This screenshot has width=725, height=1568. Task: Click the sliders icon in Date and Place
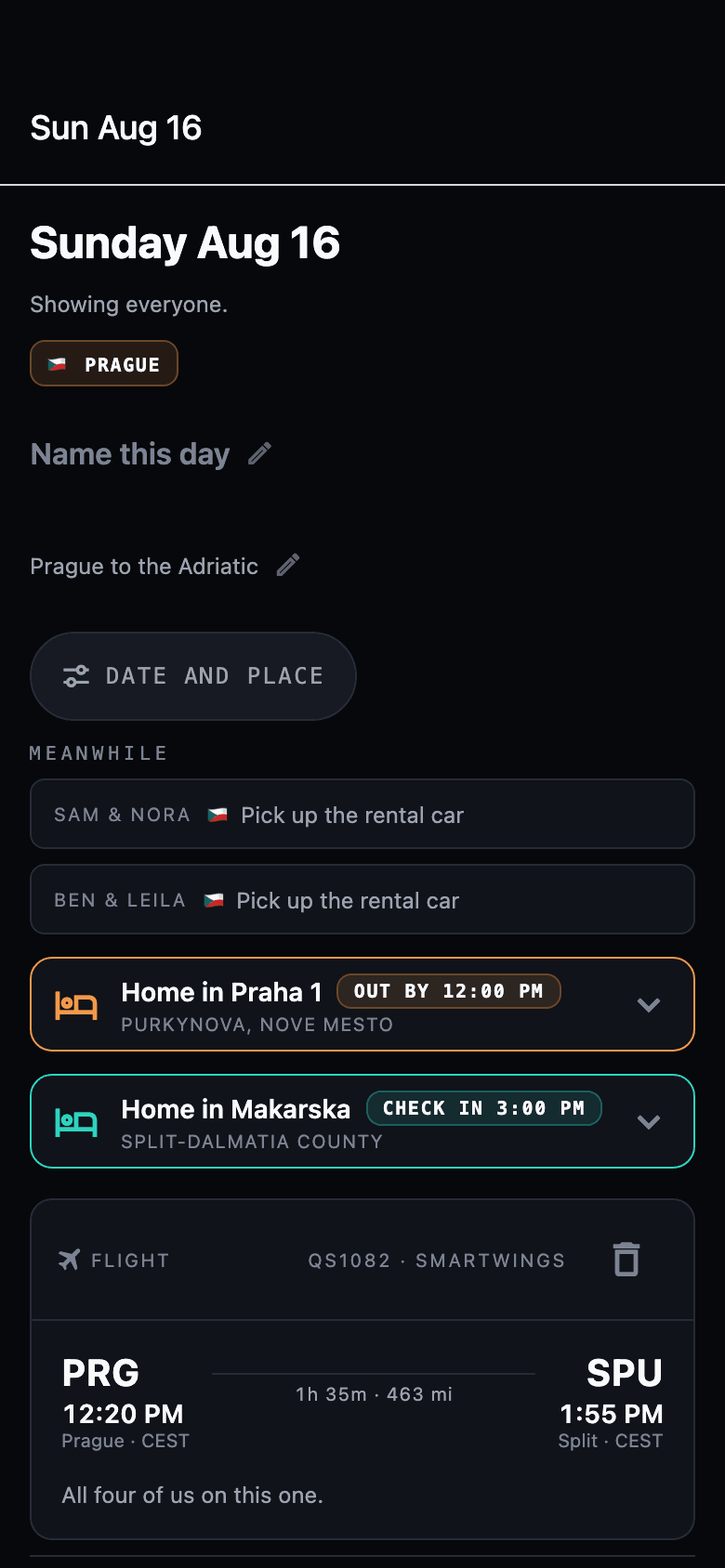(x=76, y=676)
